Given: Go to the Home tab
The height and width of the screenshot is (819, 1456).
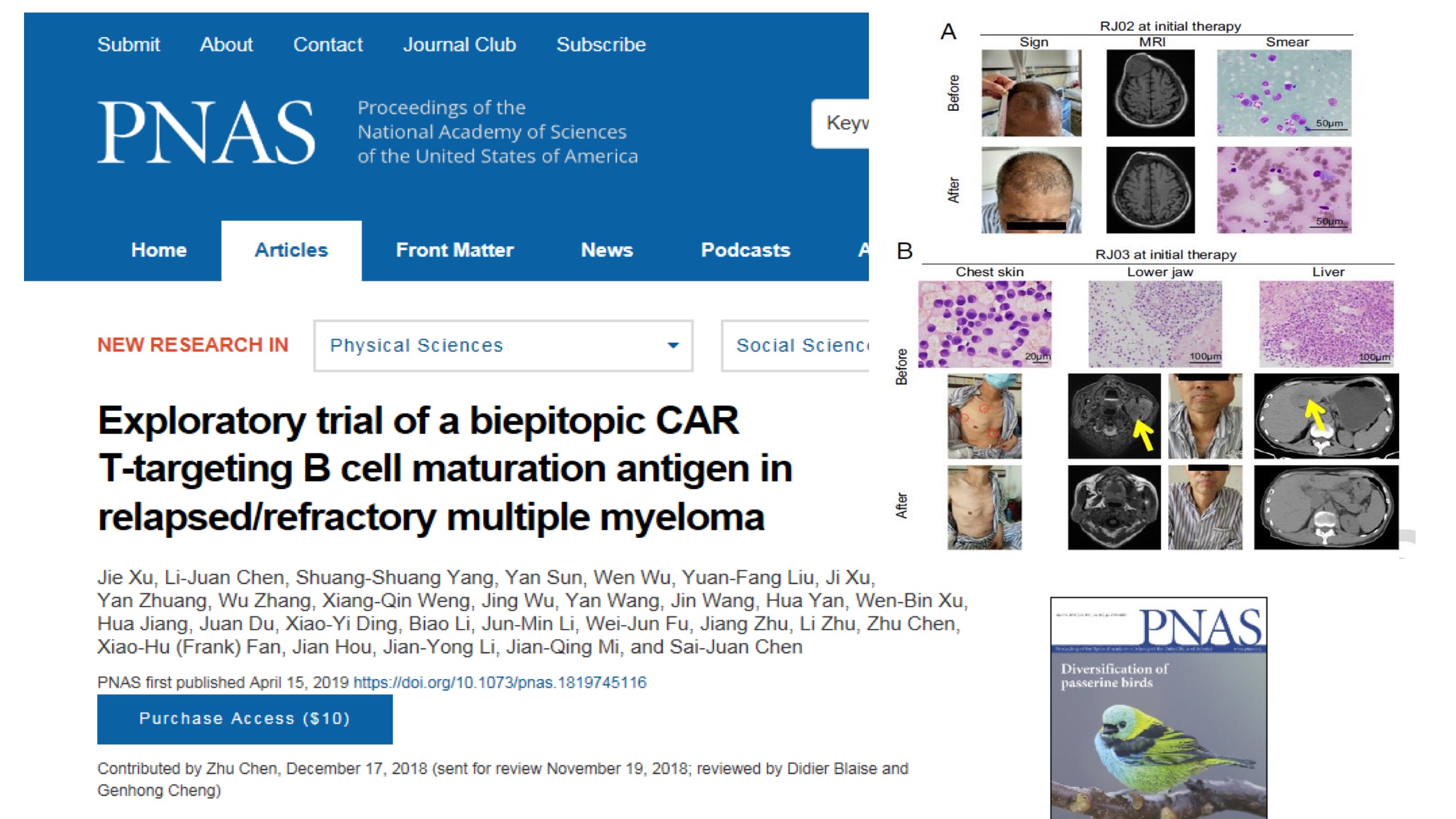Looking at the screenshot, I should [159, 250].
